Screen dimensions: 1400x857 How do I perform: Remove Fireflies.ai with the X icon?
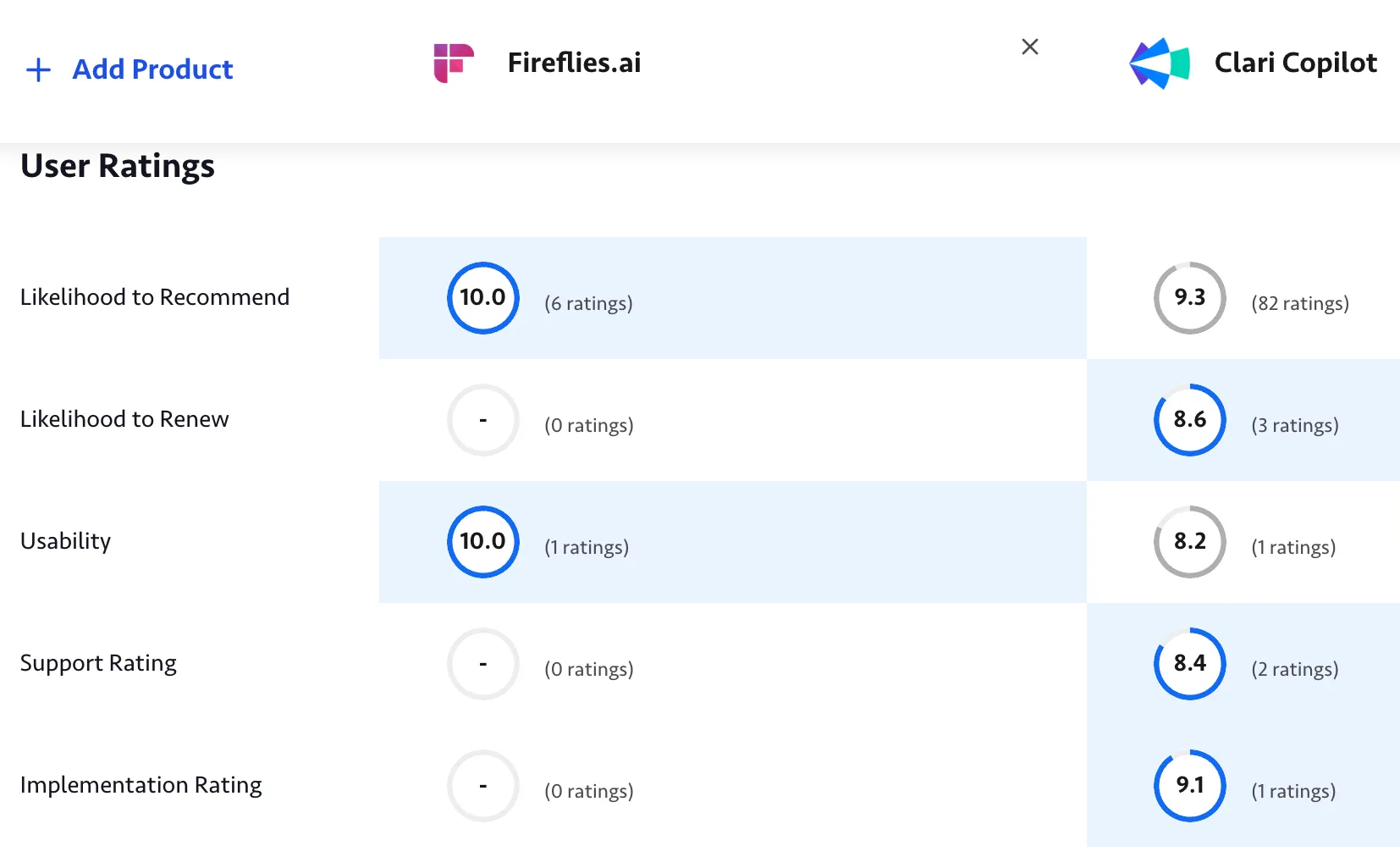pyautogui.click(x=1029, y=47)
